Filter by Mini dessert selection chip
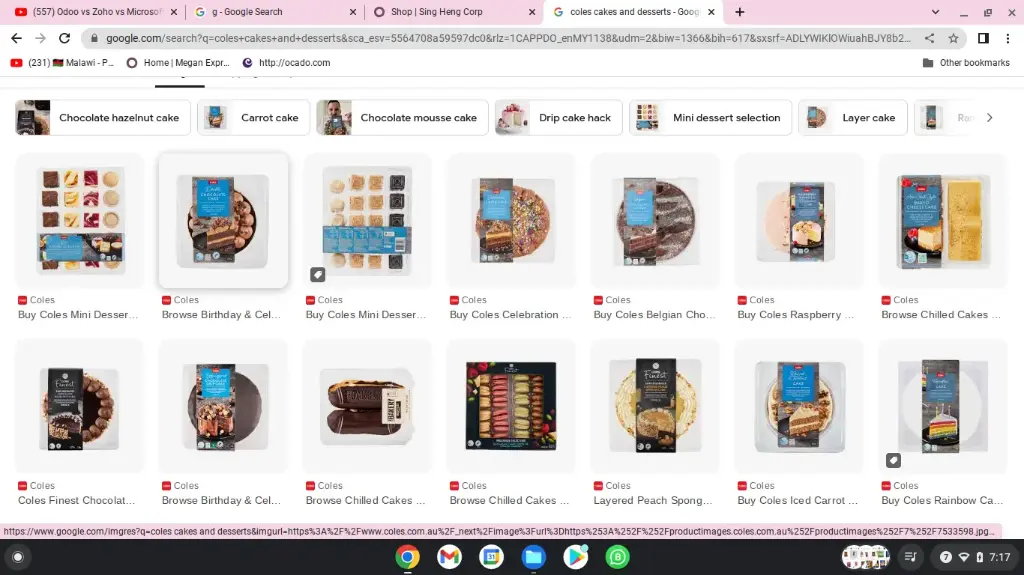The image size is (1024, 575). pyautogui.click(x=711, y=118)
